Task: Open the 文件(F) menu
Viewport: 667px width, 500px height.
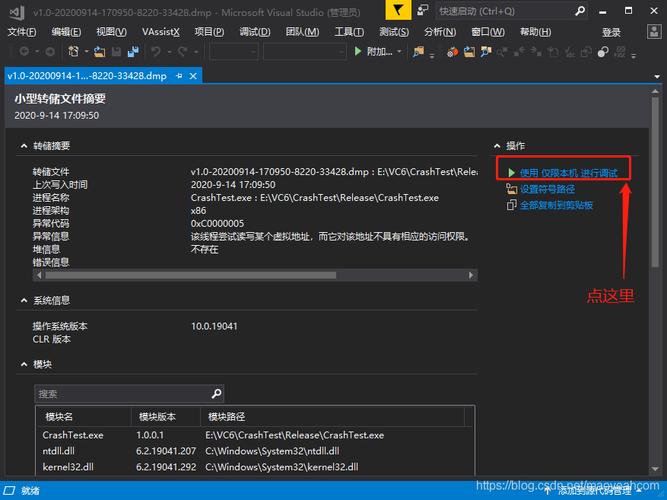Action: pyautogui.click(x=22, y=32)
